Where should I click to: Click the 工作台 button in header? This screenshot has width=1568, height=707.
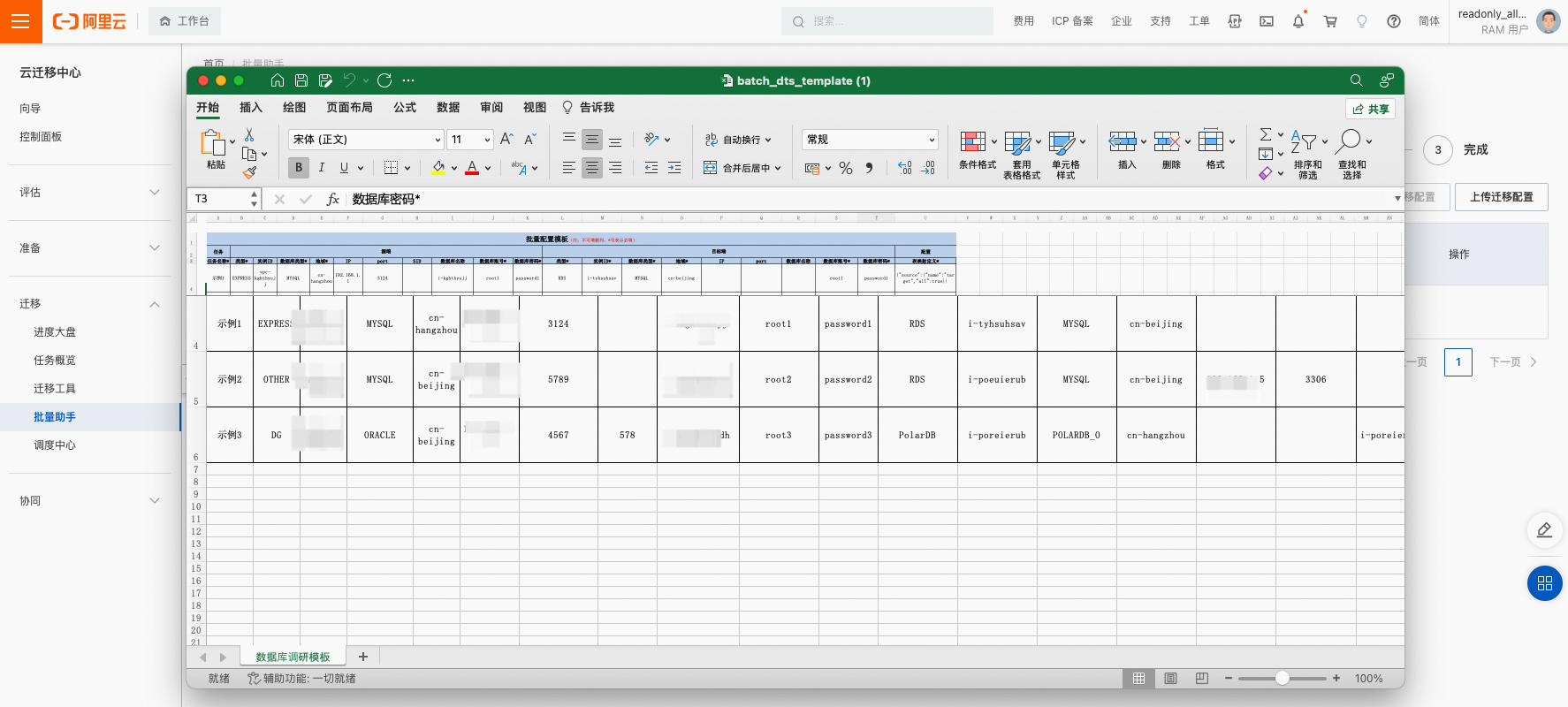(185, 21)
